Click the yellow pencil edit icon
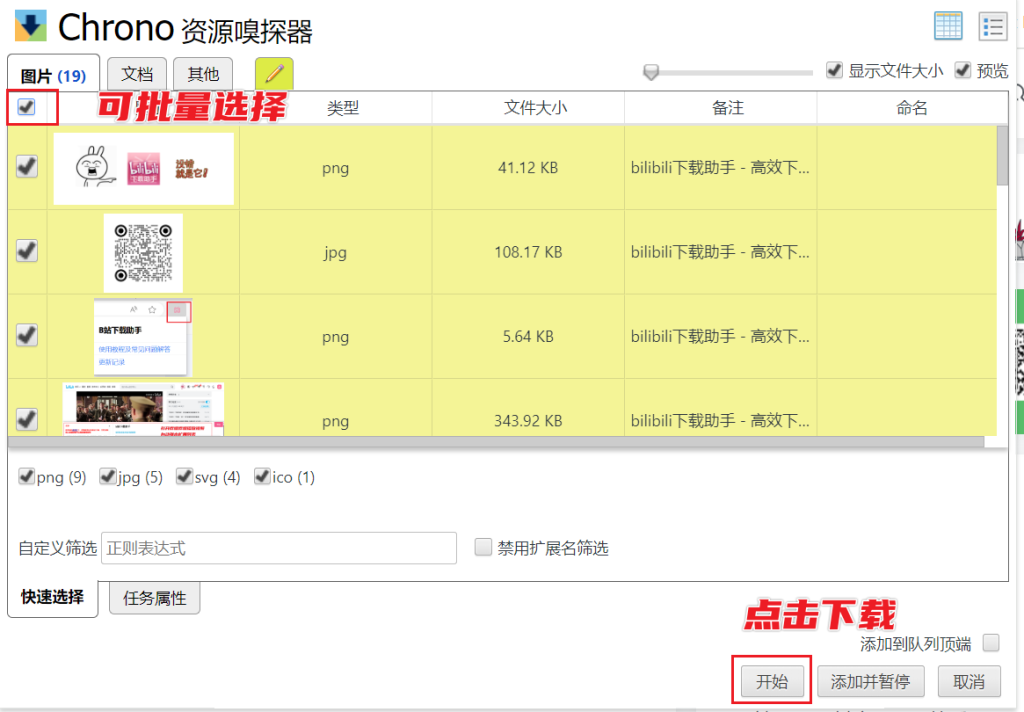This screenshot has width=1024, height=712. pos(274,74)
